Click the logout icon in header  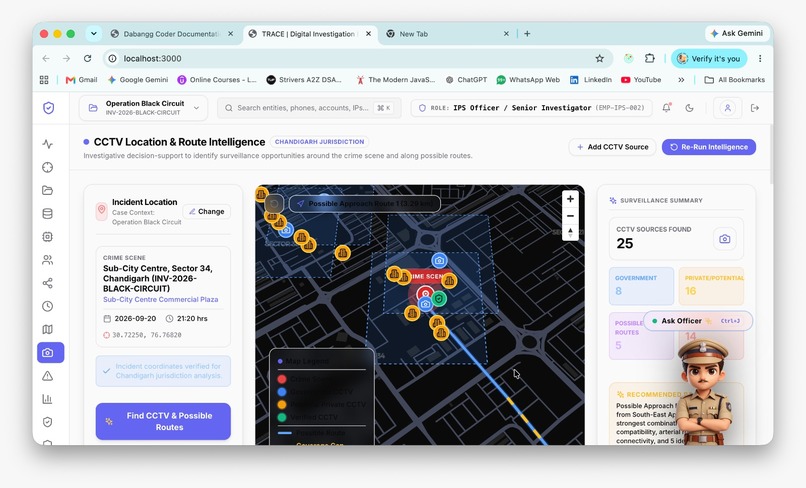(755, 108)
